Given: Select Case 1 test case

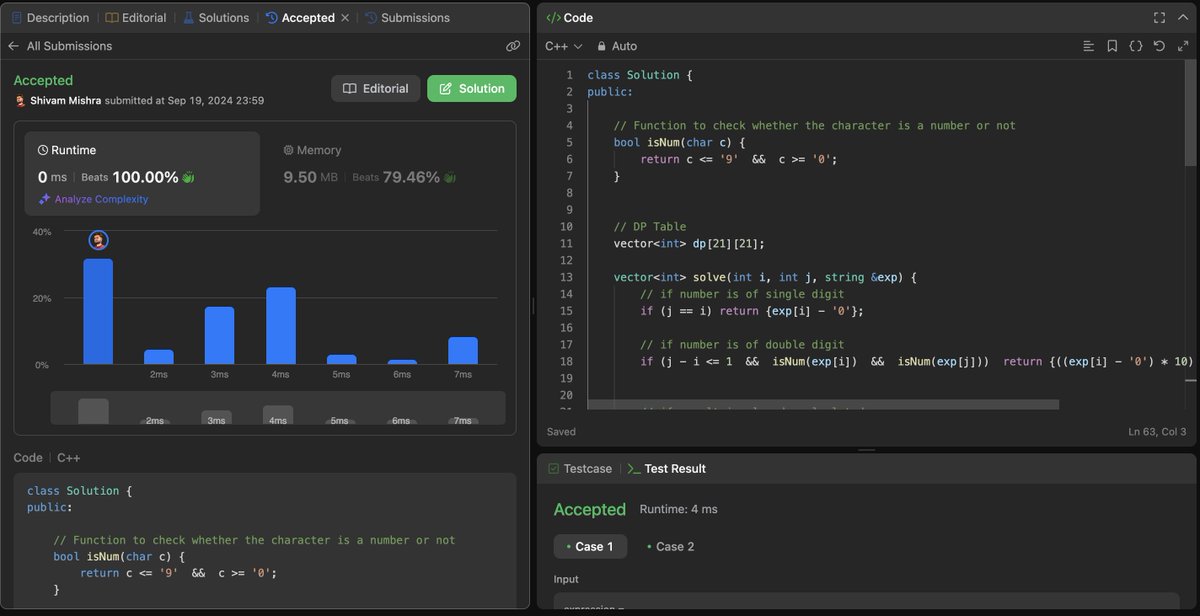Looking at the screenshot, I should coord(590,546).
